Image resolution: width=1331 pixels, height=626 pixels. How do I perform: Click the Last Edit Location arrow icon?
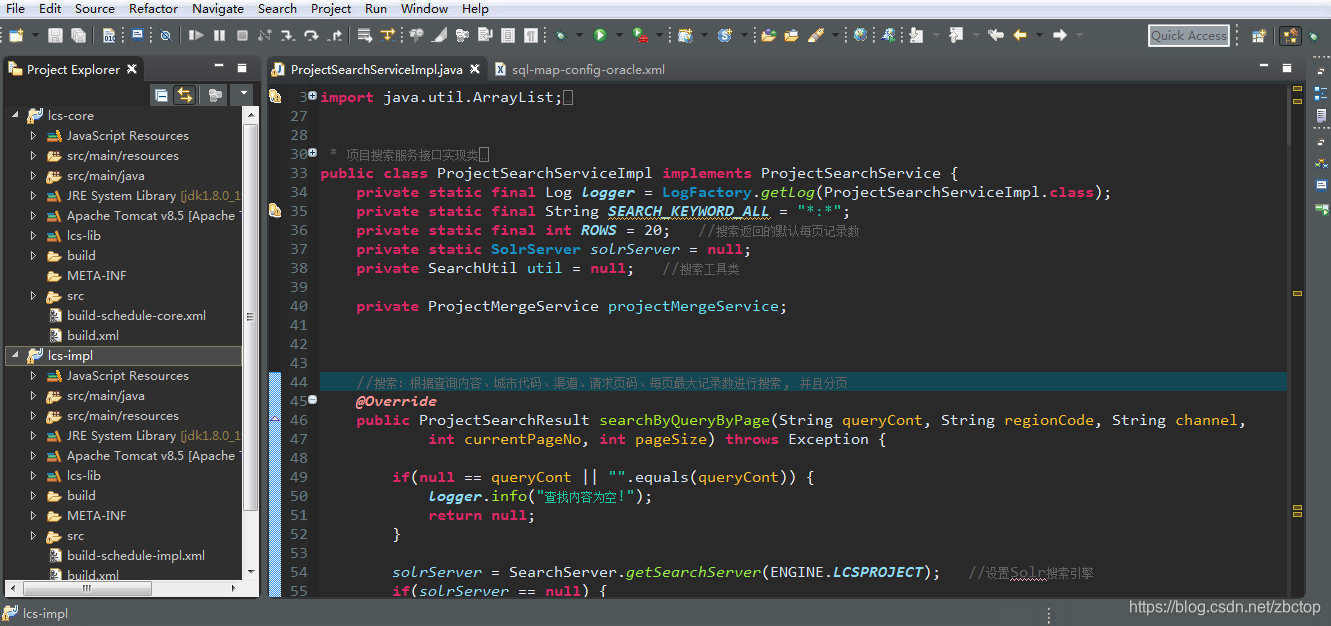click(995, 35)
